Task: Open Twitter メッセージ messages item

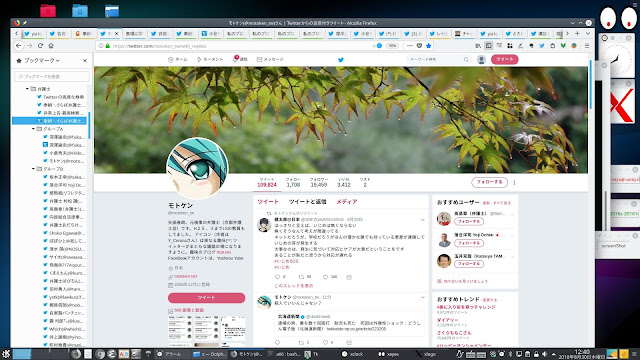Action: [270, 60]
